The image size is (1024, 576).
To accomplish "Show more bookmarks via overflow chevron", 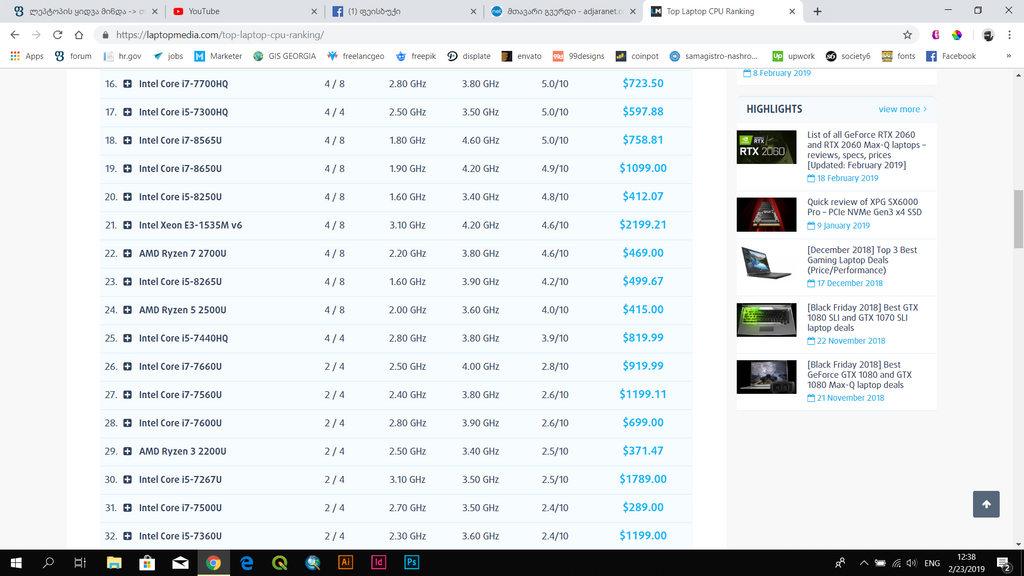I will pyautogui.click(x=1008, y=56).
